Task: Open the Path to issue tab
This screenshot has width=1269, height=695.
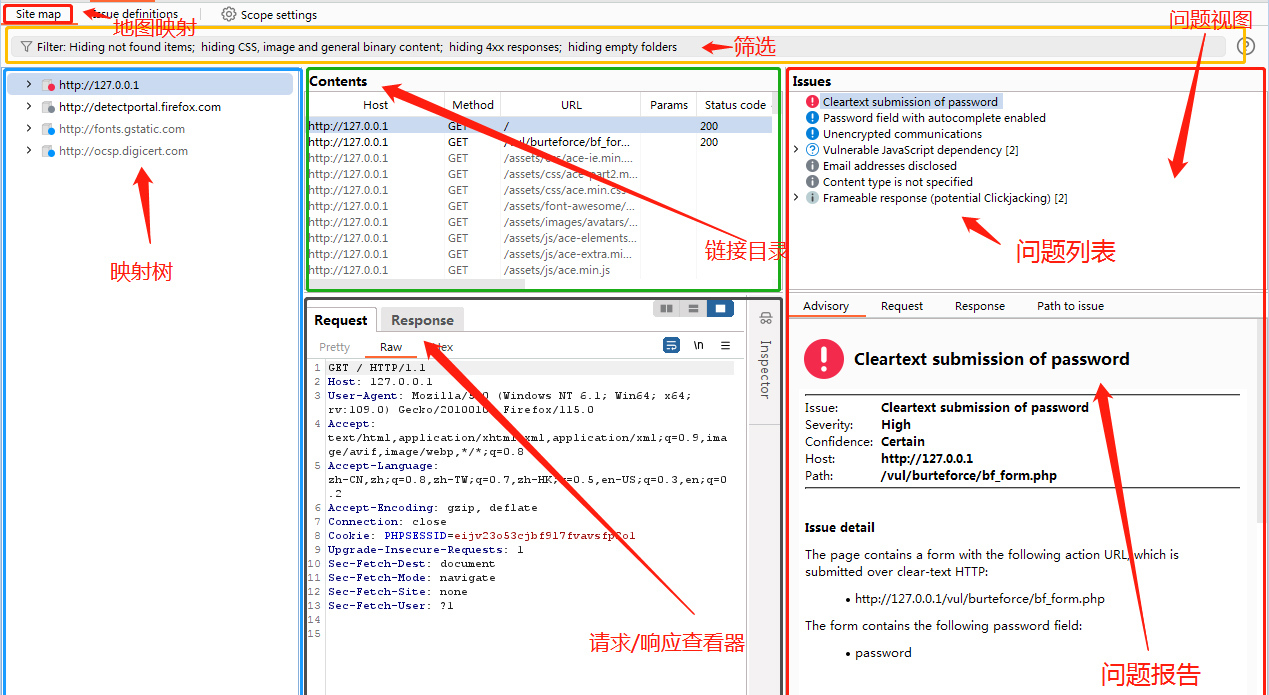Action: (x=1070, y=306)
